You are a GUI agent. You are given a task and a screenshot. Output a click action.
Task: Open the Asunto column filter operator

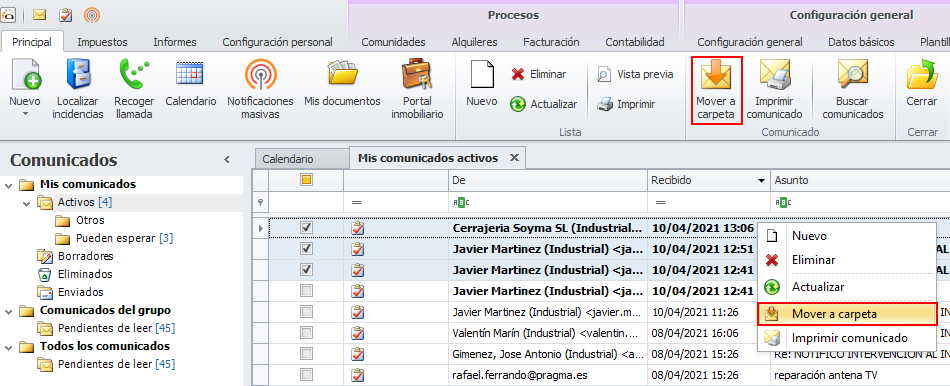pos(782,203)
